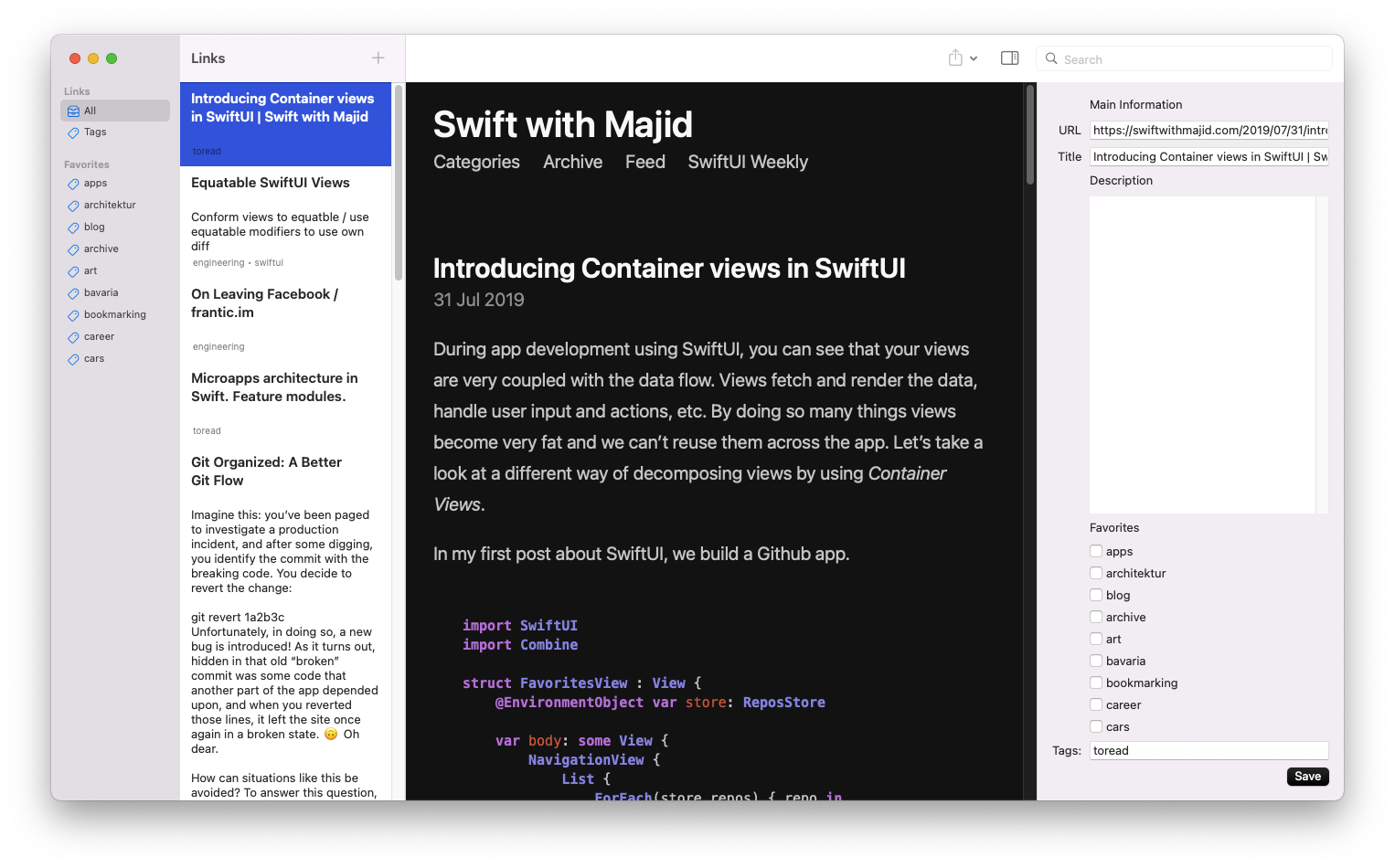Enable blog checkbox in Favorites

tap(1096, 595)
